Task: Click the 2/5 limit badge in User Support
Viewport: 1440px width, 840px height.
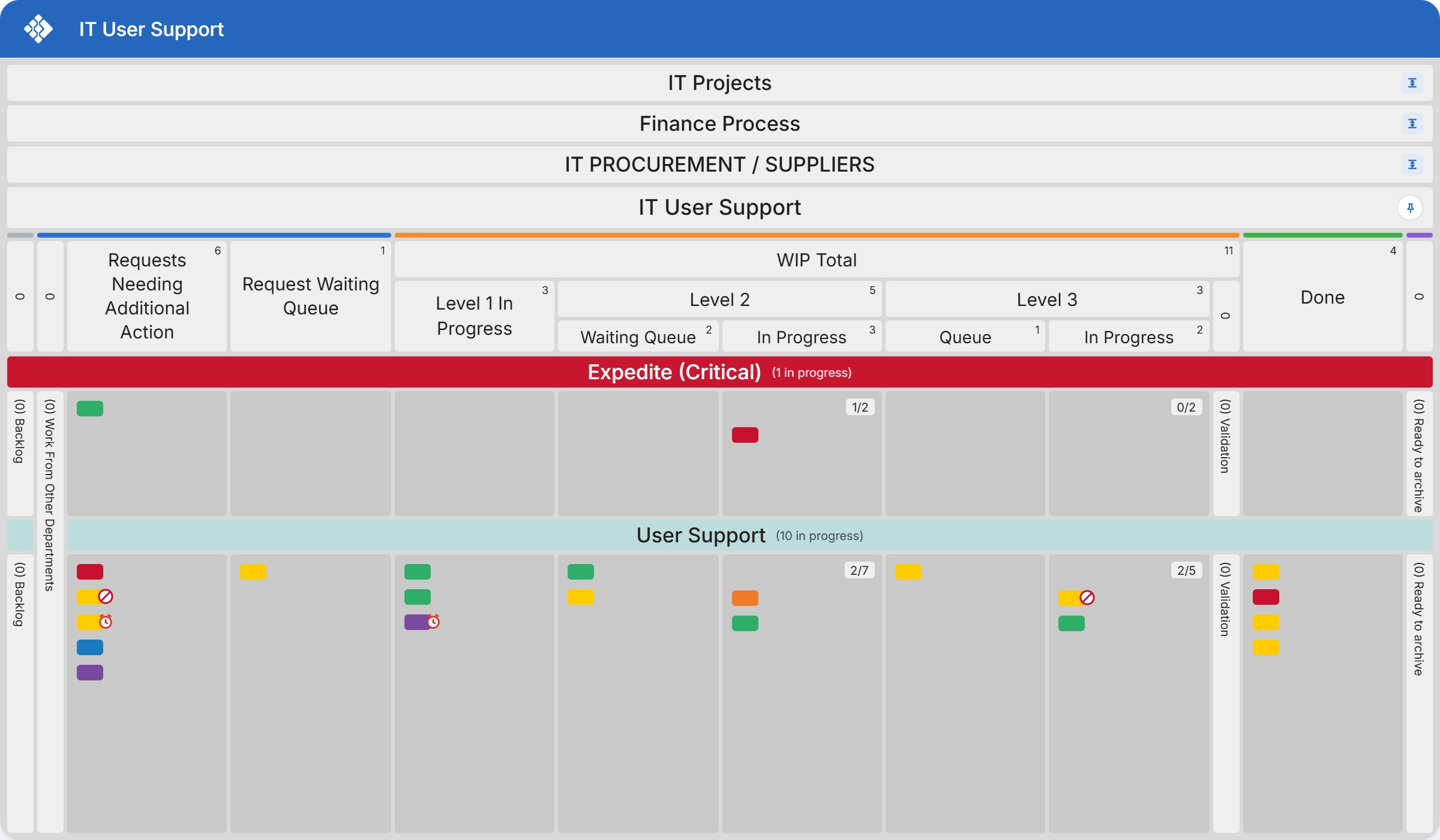Action: [x=1186, y=571]
